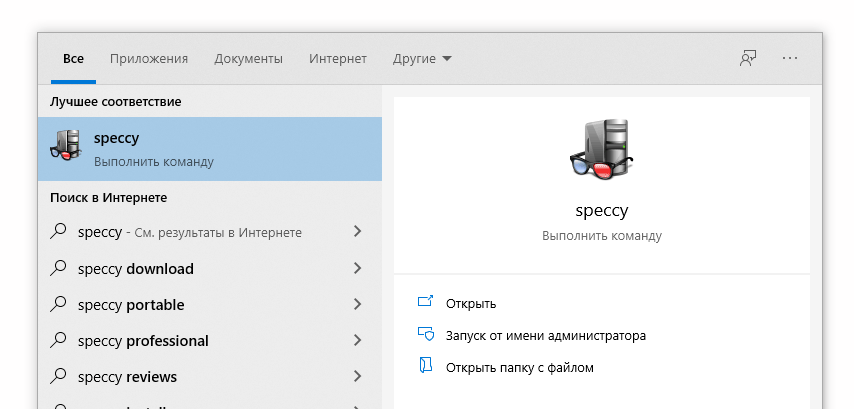Click Выполнить команду under preview title
This screenshot has width=854, height=409.
(x=602, y=236)
